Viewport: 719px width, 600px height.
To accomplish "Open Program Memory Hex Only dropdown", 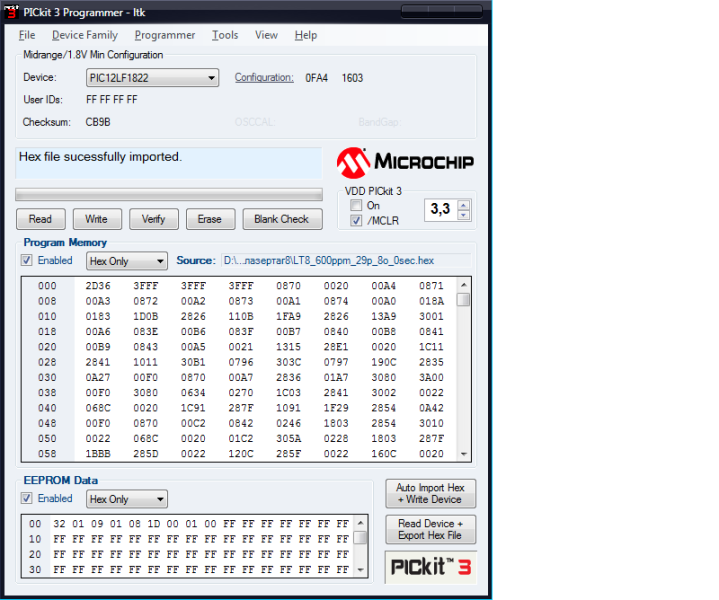I will [127, 261].
